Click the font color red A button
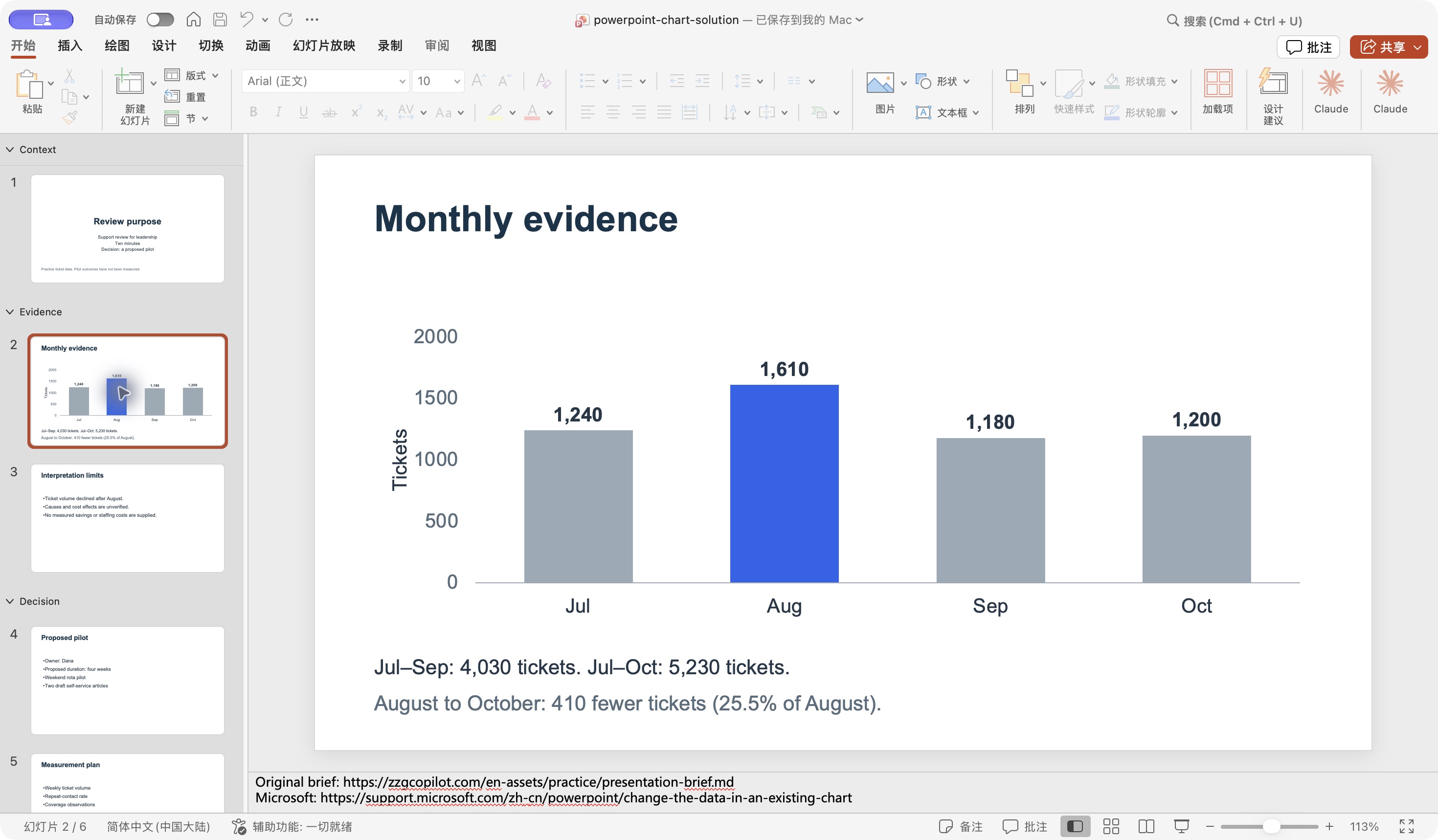Image resolution: width=1438 pixels, height=840 pixels. click(x=532, y=112)
